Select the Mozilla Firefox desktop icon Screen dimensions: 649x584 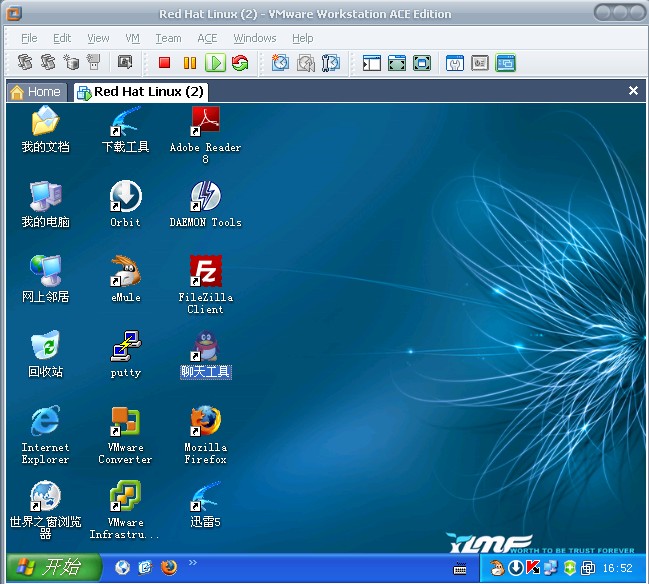(x=206, y=435)
